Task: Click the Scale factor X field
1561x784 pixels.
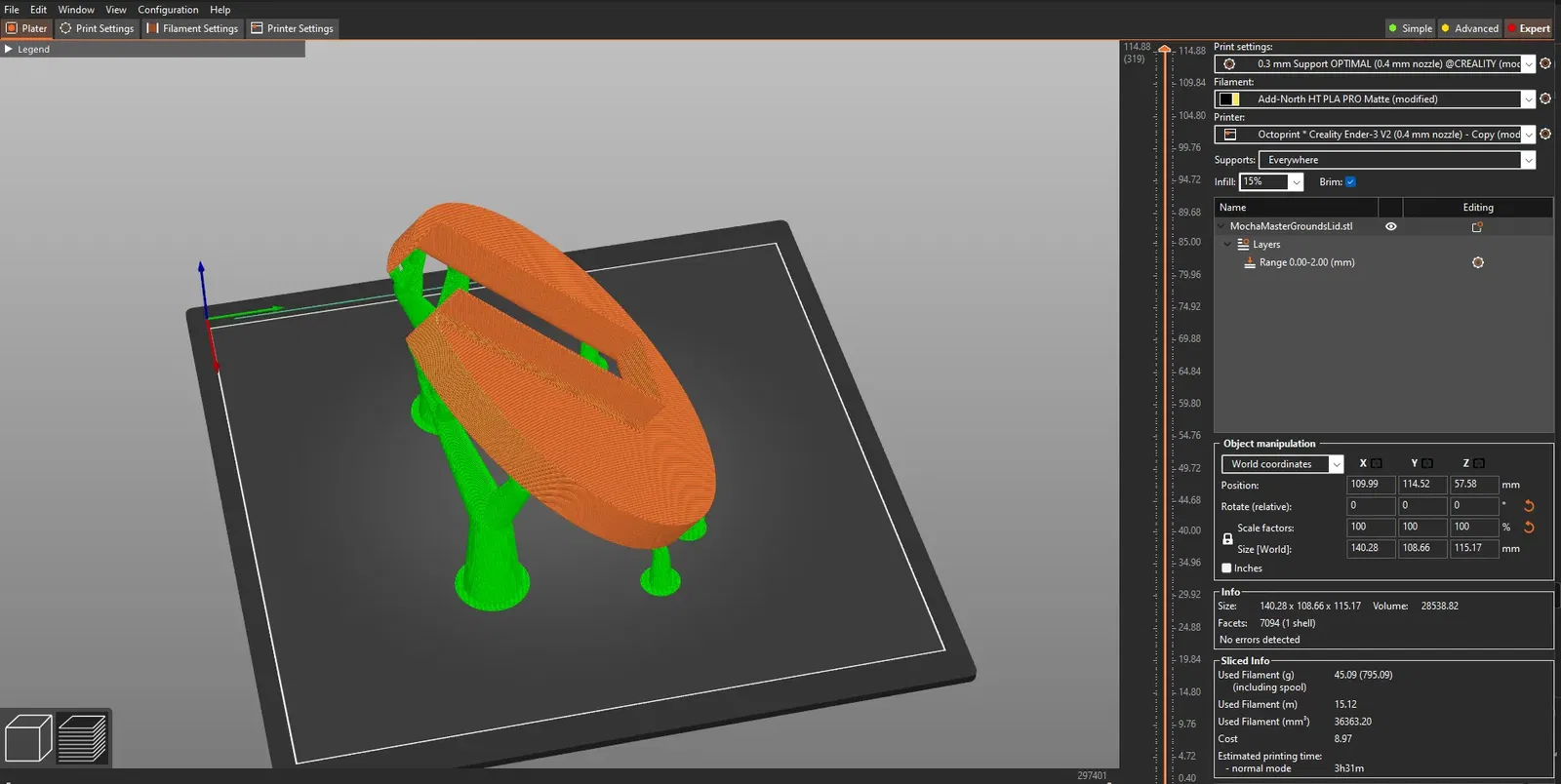Action: pos(1371,527)
